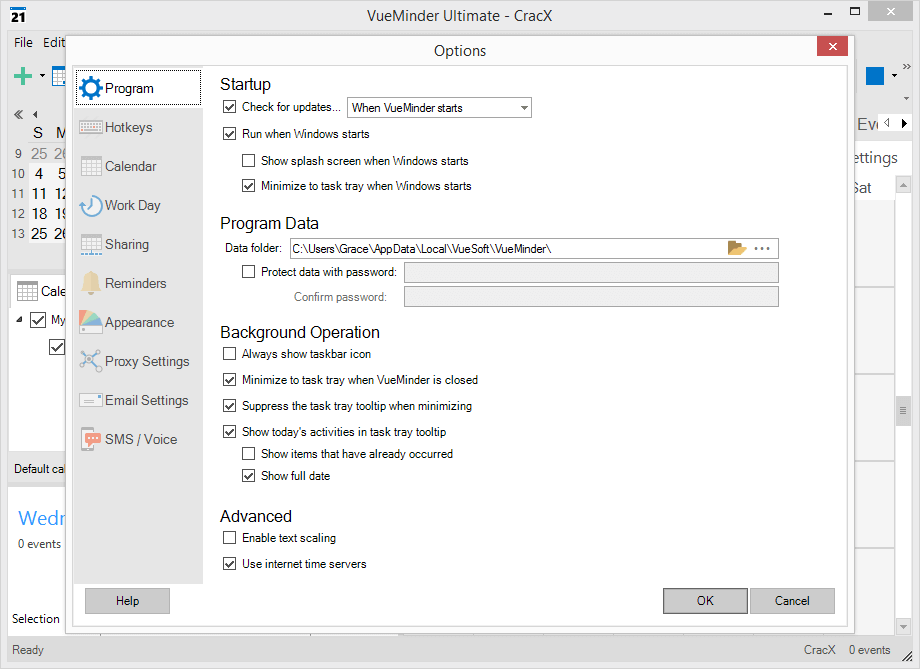Open dropdown arrow next to green plus
920x669 pixels.
(x=42, y=76)
